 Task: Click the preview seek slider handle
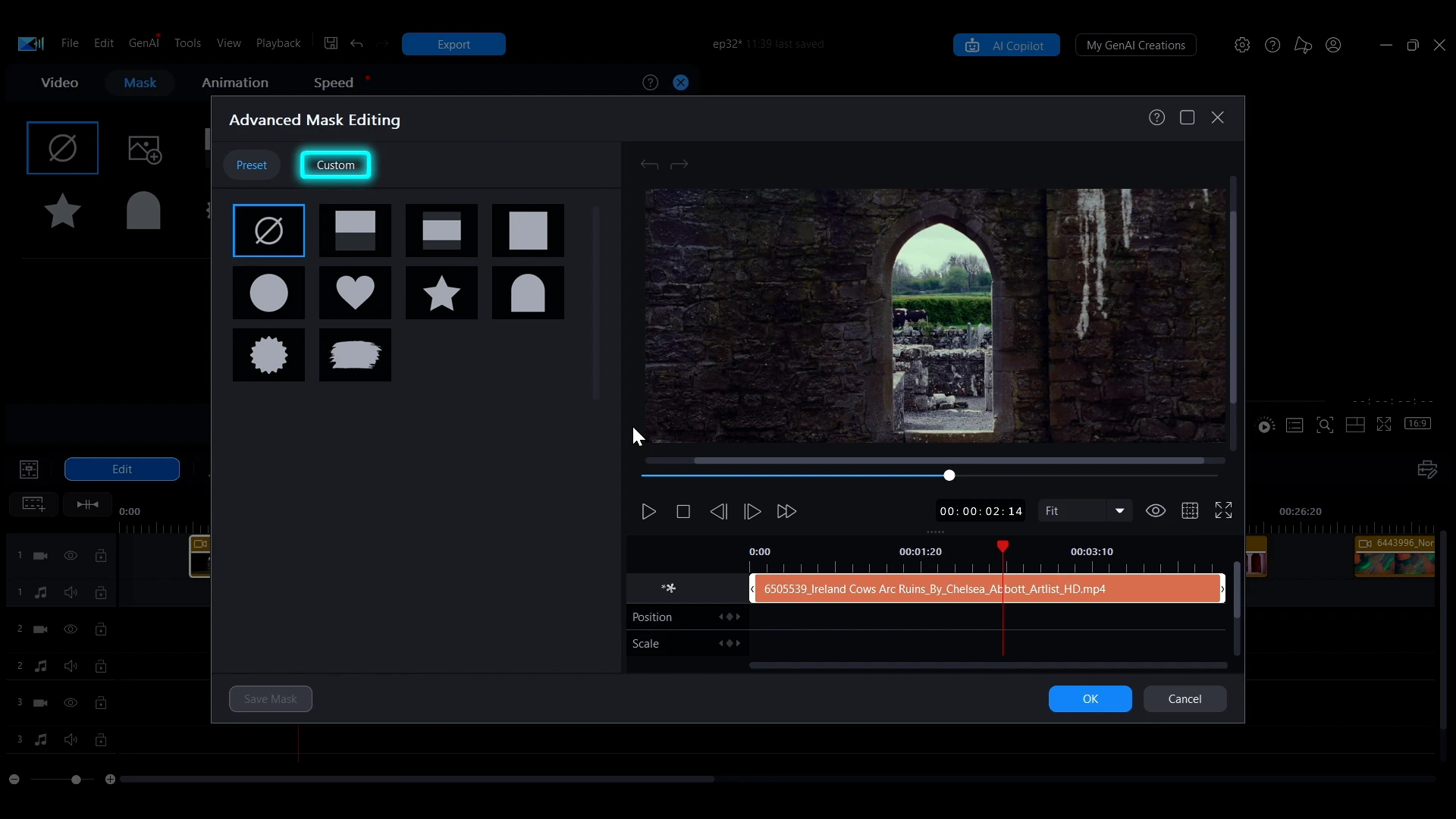point(949,475)
